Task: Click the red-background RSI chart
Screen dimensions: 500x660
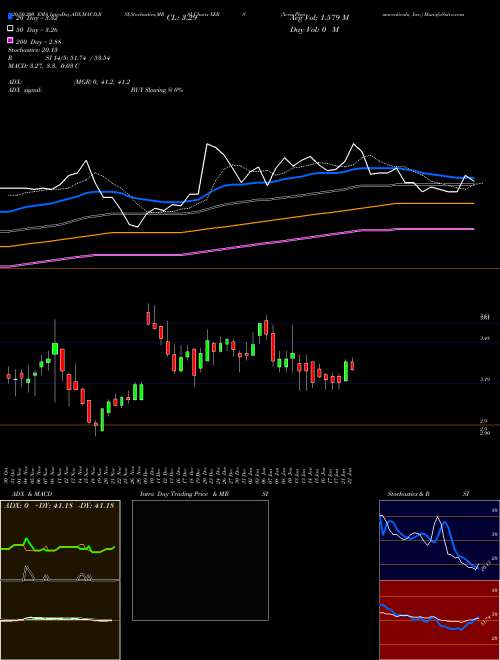Action: pyautogui.click(x=439, y=620)
